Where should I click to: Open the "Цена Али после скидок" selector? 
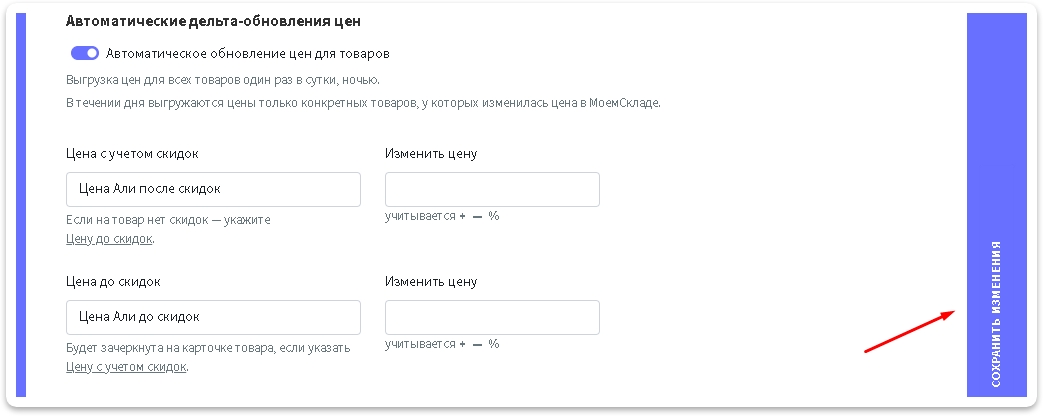[212, 189]
